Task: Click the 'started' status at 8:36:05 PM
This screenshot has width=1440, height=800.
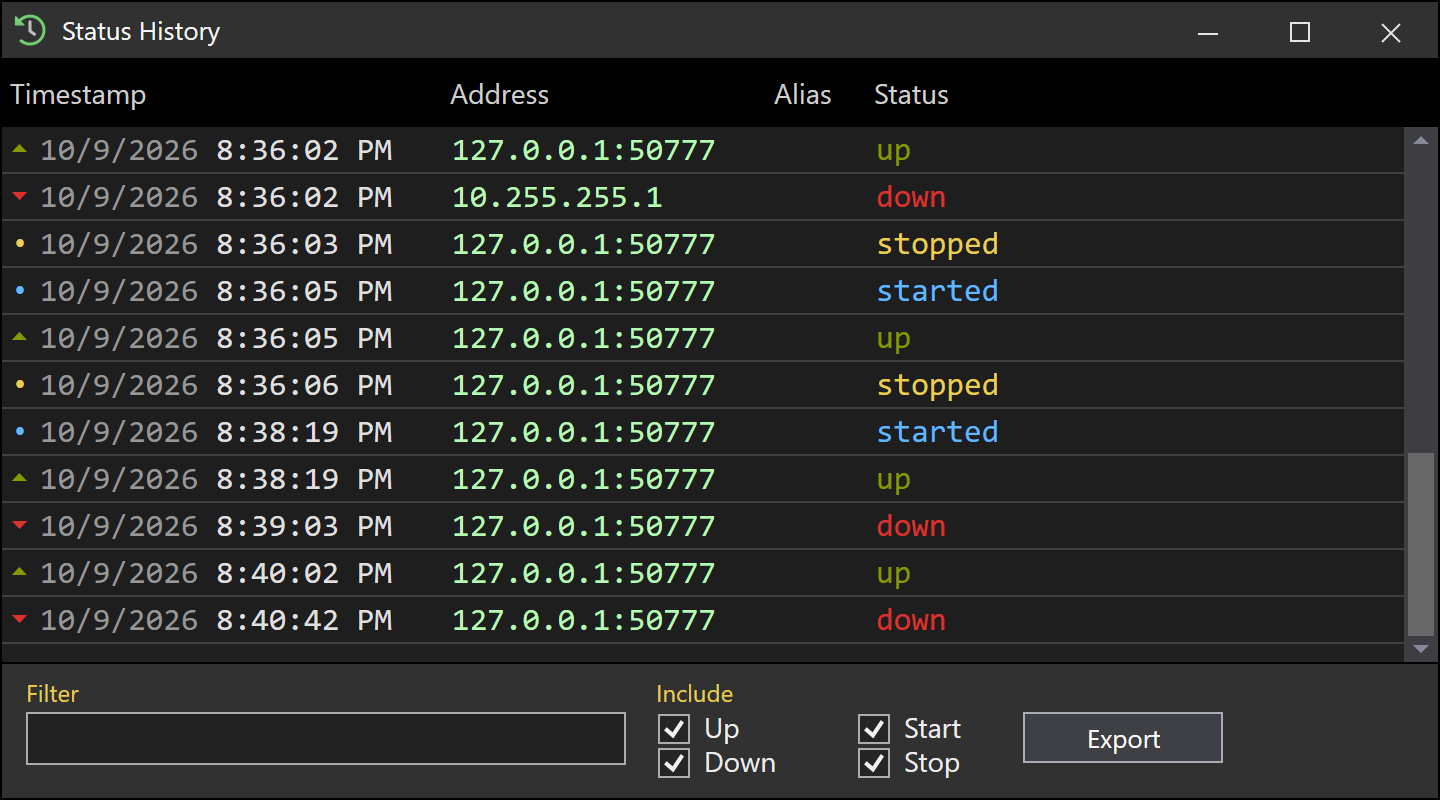Action: pyautogui.click(x=937, y=291)
